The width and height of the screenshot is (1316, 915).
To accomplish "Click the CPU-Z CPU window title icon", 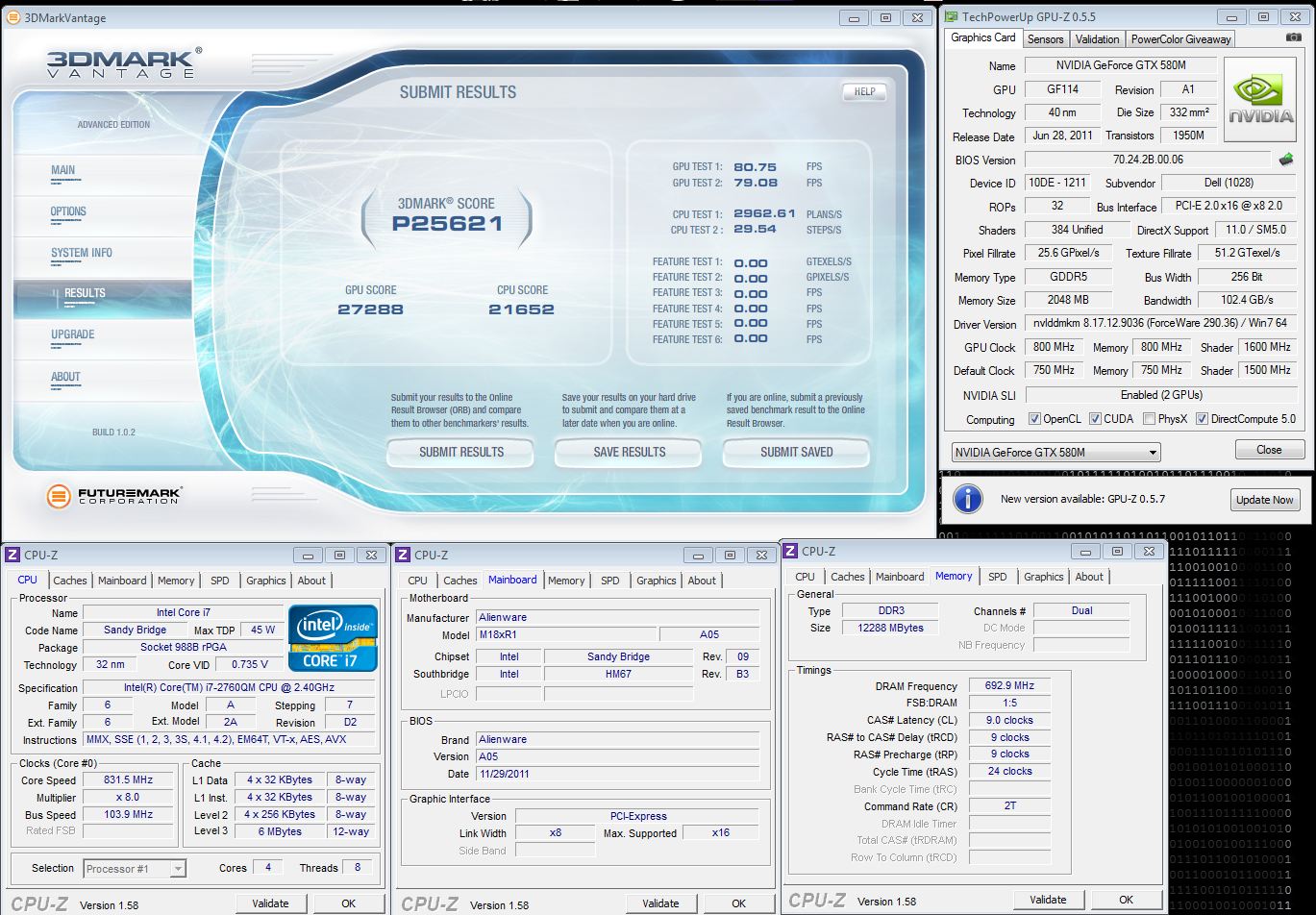I will [12, 555].
